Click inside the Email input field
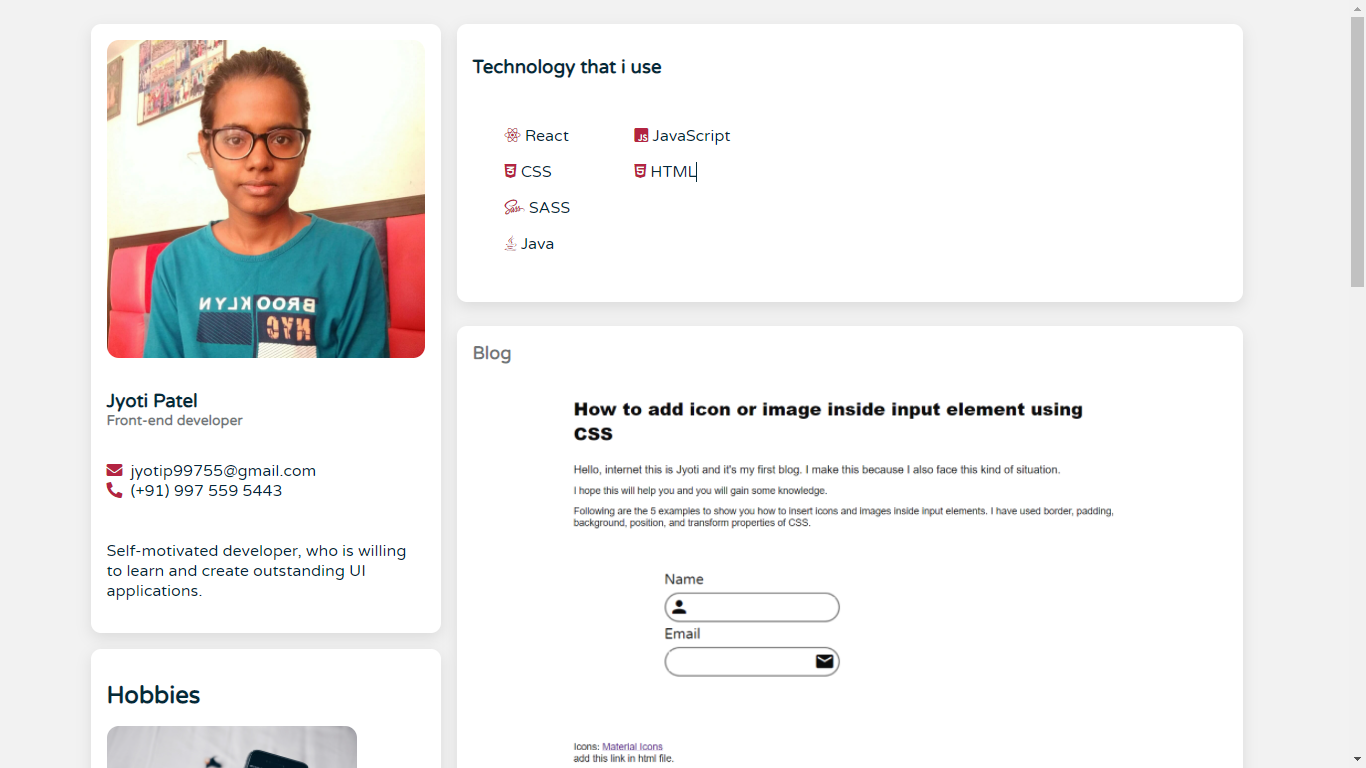1366x768 pixels. click(752, 661)
